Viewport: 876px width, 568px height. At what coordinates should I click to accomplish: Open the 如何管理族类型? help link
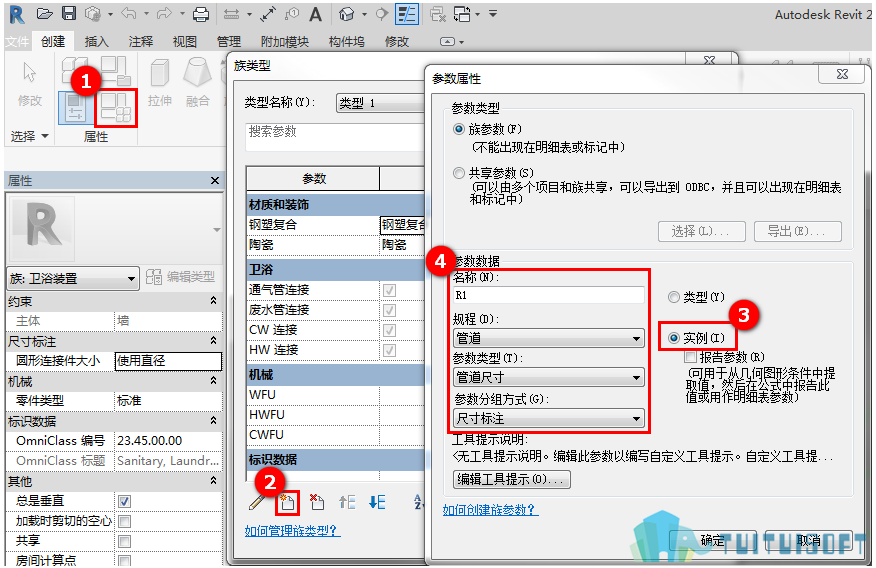point(293,531)
